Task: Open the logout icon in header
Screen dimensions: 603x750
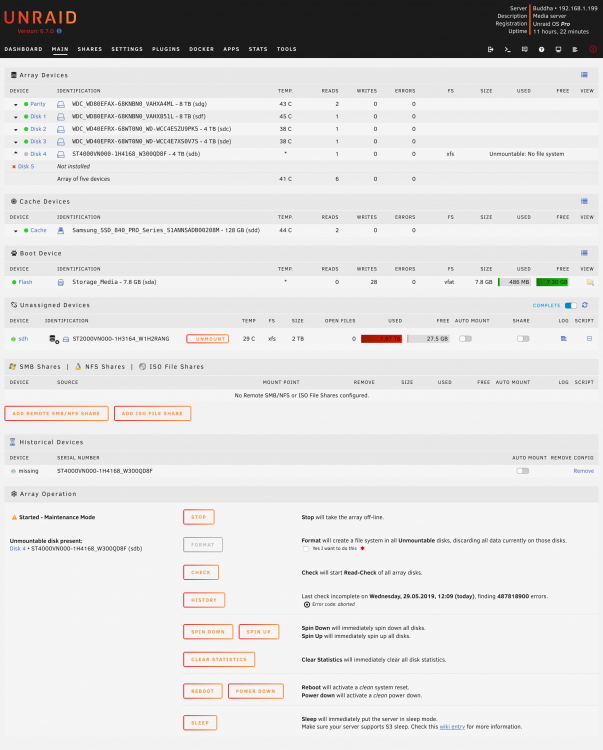Action: (x=491, y=49)
